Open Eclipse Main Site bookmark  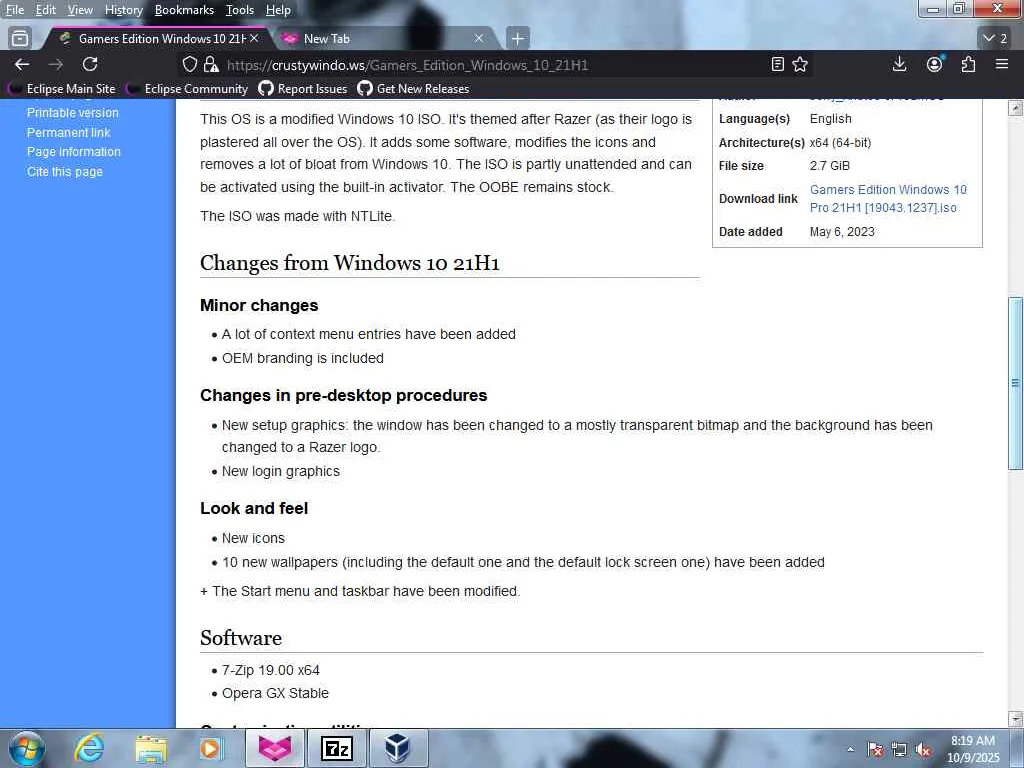61,89
